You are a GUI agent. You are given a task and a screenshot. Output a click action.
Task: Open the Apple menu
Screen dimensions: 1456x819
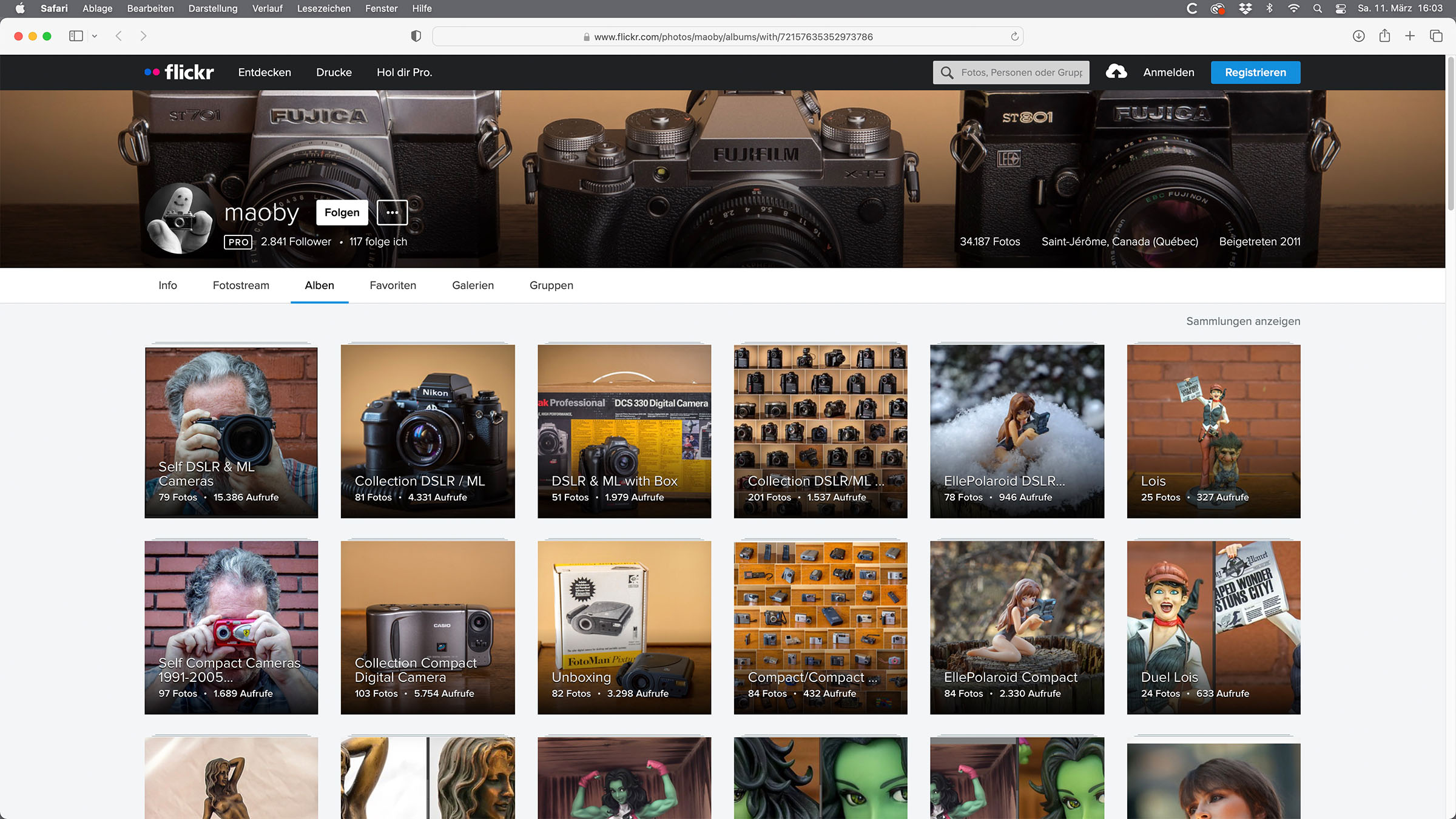coord(20,8)
